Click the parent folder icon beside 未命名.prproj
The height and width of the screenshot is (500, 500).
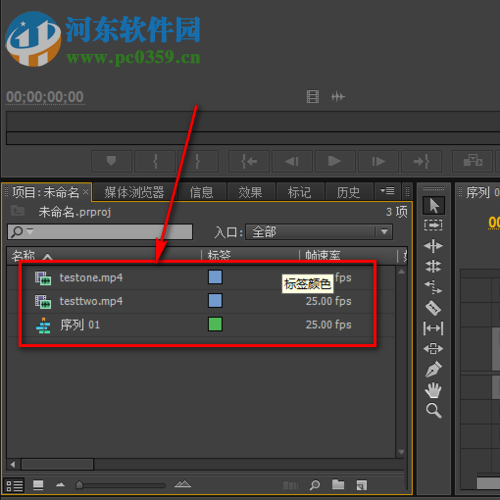[17, 211]
